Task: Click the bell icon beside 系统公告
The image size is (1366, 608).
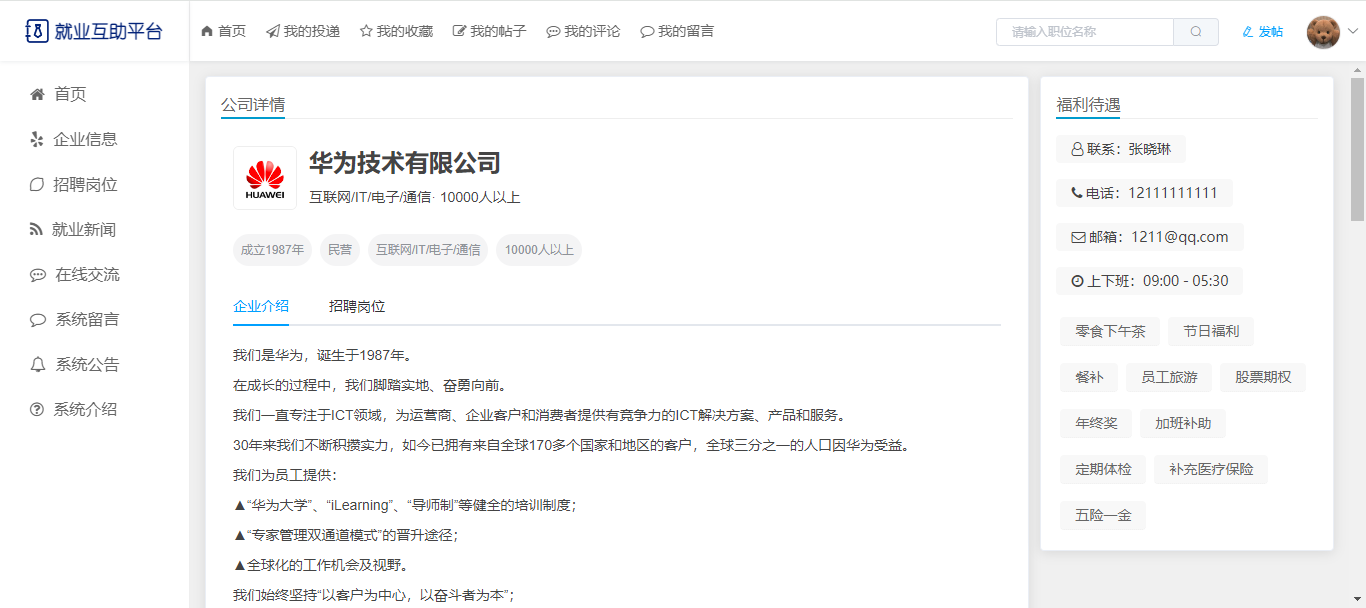Action: (38, 365)
